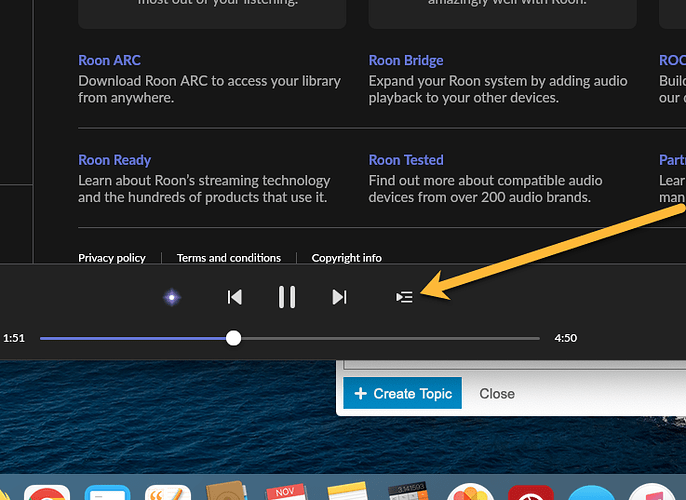Image resolution: width=686 pixels, height=500 pixels.
Task: Click the elapsed time 1:51
Action: pyautogui.click(x=14, y=338)
